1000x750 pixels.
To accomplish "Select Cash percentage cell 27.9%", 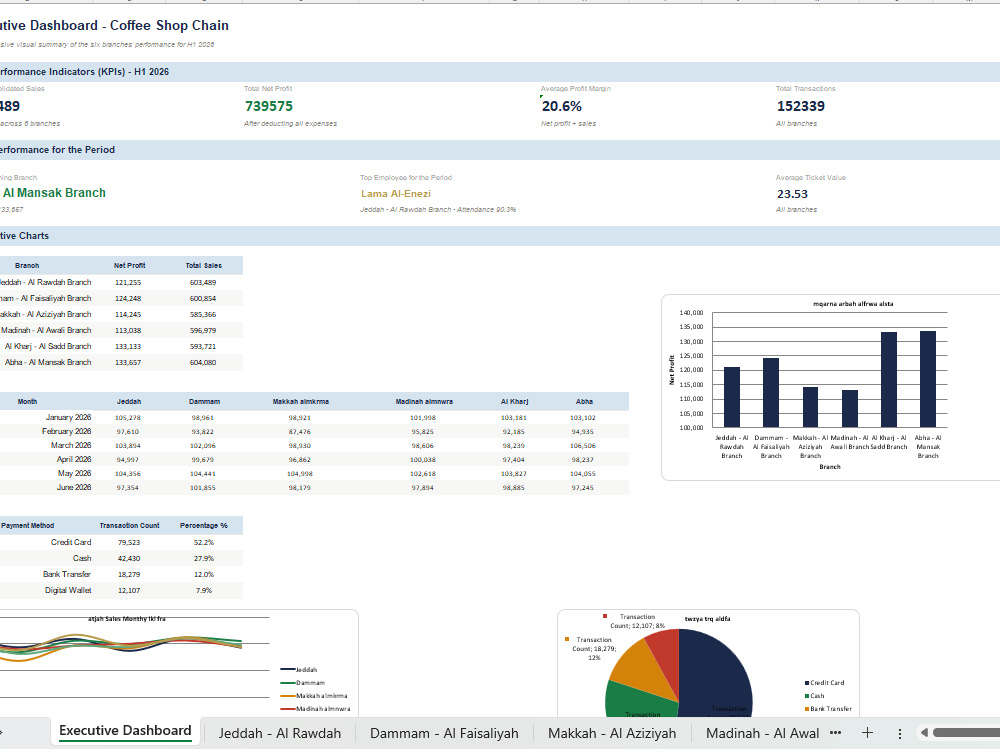I will click(203, 559).
